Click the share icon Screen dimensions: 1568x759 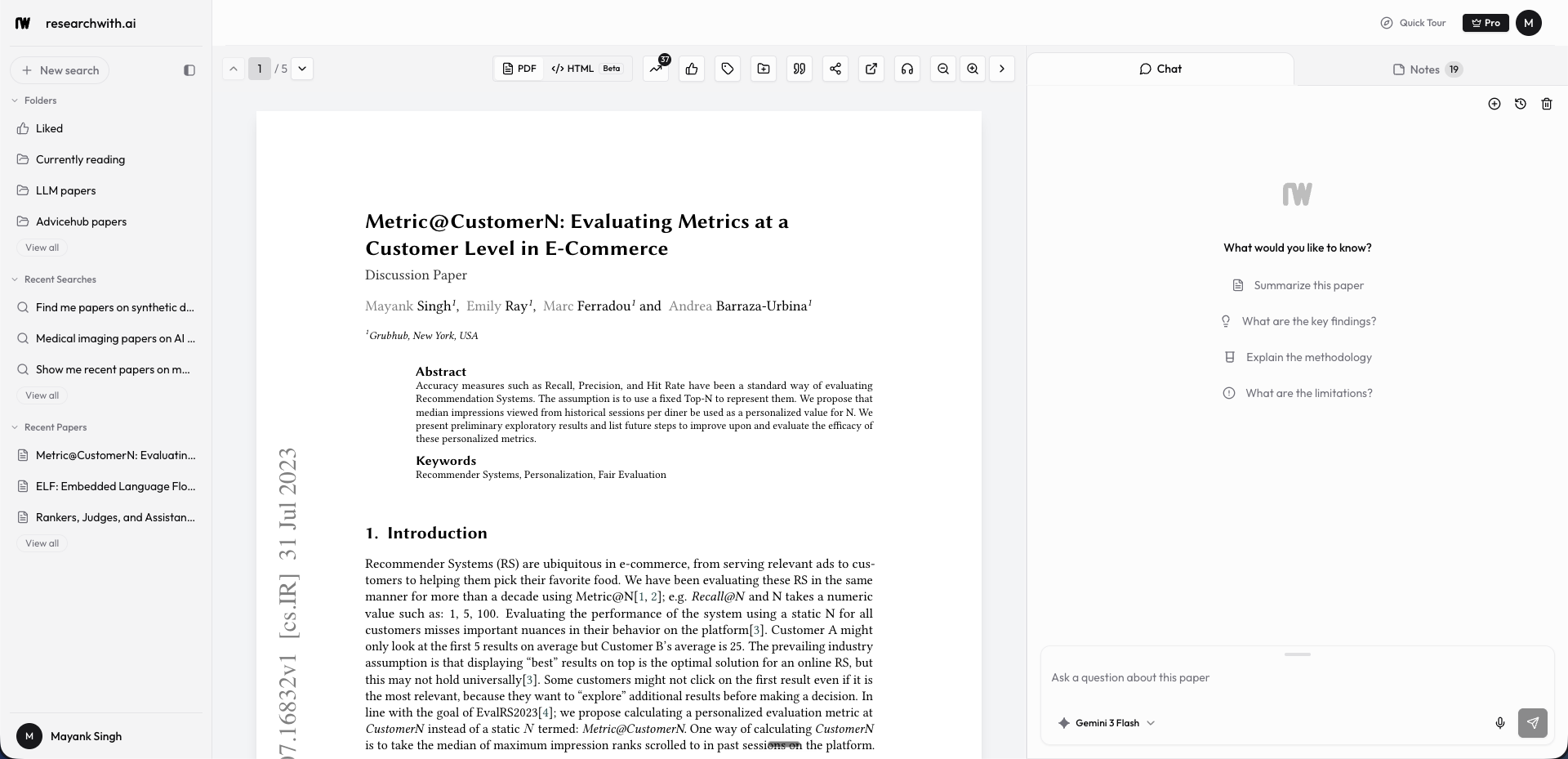[835, 69]
